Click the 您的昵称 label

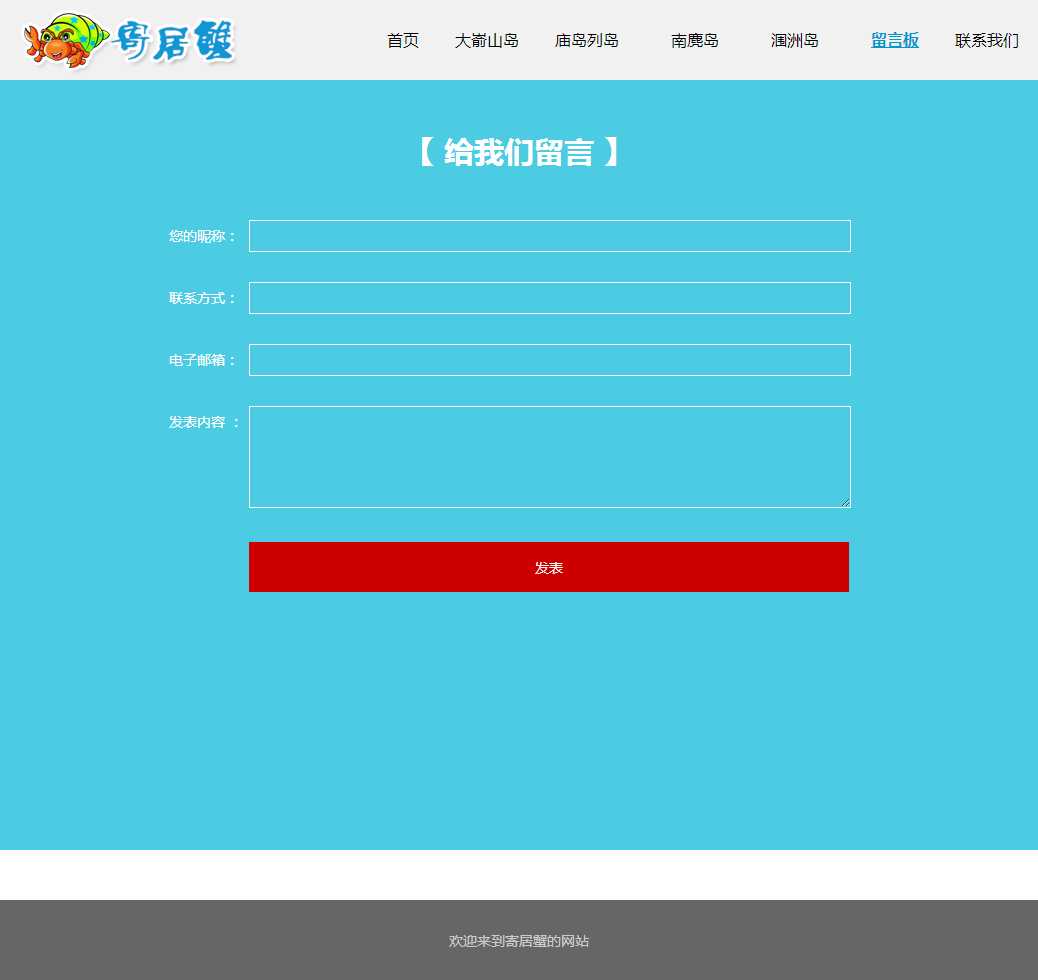[203, 236]
